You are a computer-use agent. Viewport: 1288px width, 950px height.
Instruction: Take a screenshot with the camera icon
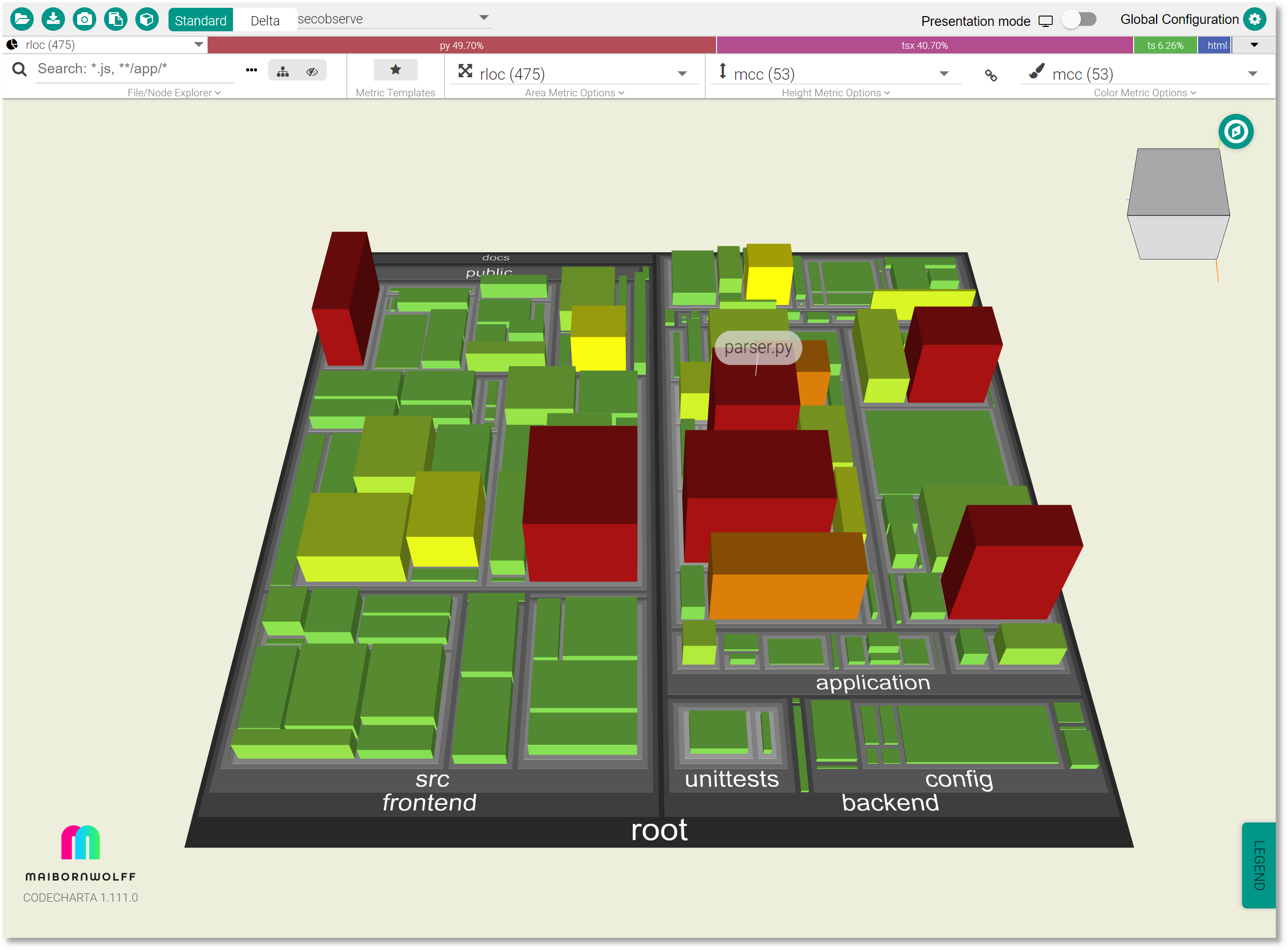click(84, 20)
